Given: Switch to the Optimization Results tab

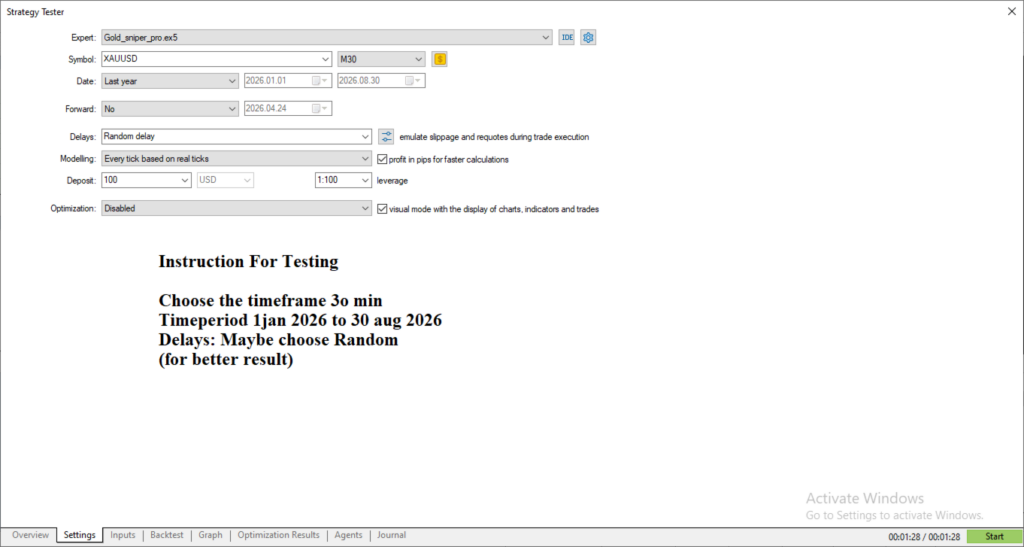Looking at the screenshot, I should pyautogui.click(x=278, y=535).
